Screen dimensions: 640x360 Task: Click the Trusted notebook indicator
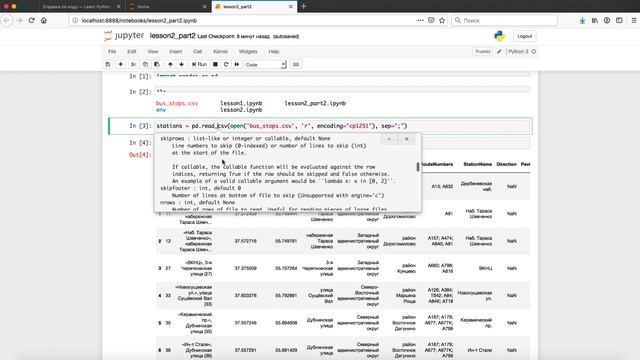click(x=482, y=51)
